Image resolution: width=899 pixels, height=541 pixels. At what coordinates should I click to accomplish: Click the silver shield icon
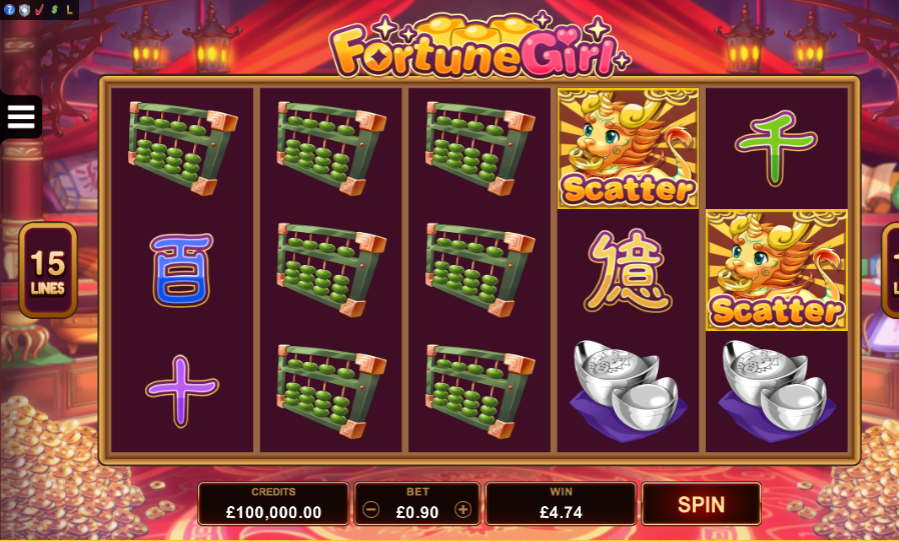coord(25,10)
